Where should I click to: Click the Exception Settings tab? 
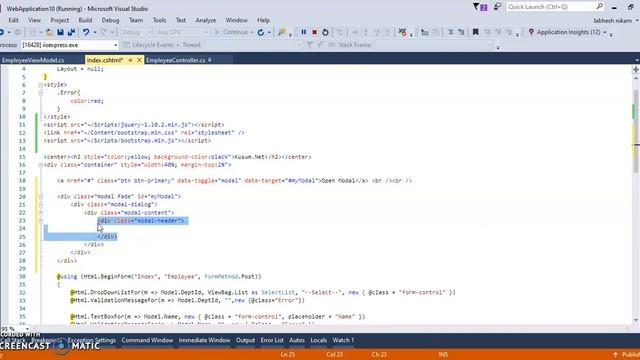coord(91,340)
